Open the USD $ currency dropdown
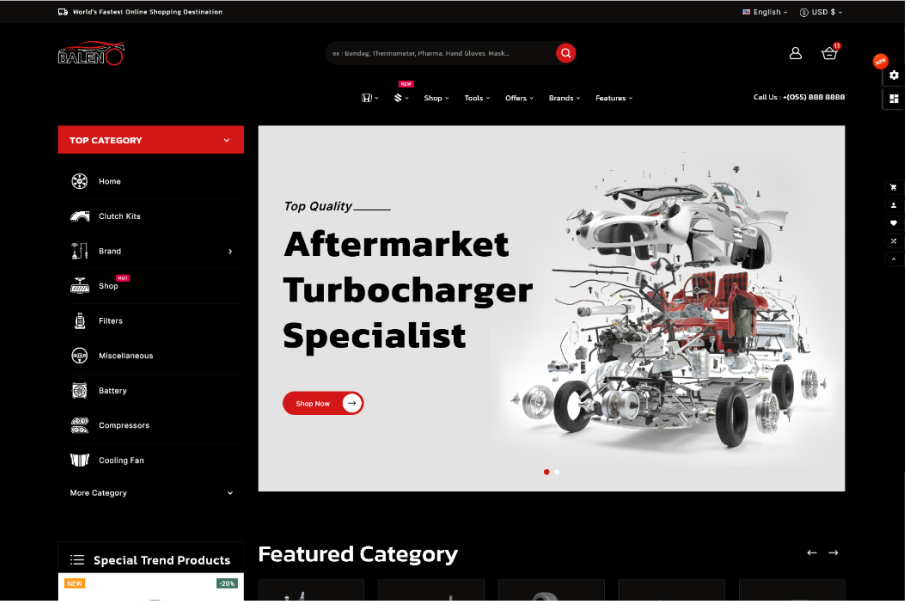Screen dimensions: 906x601 click(x=821, y=12)
